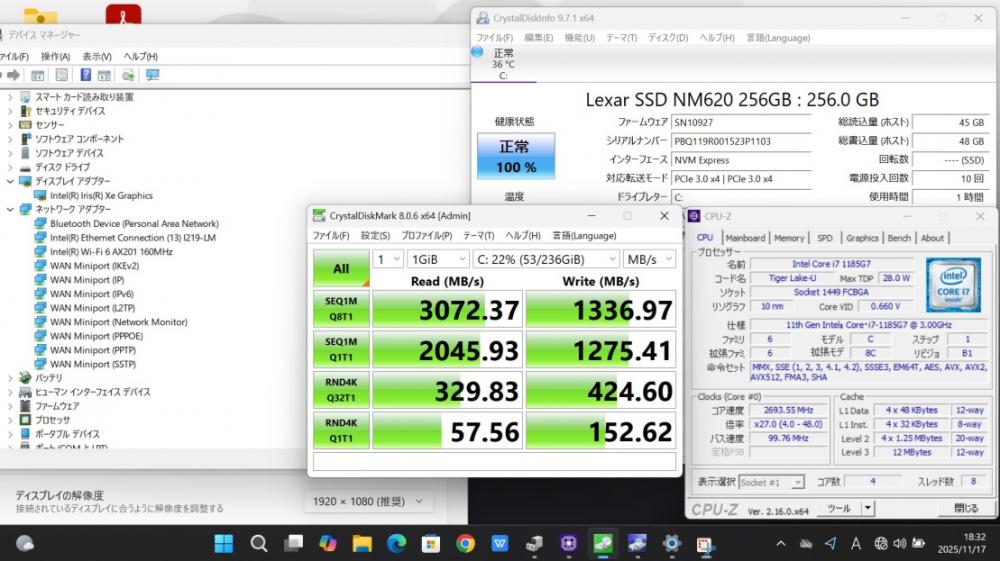
Task: Open Google Chrome from the taskbar
Action: (465, 543)
